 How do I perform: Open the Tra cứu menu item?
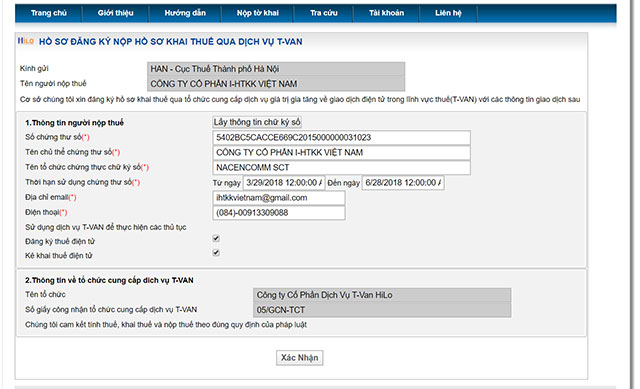(x=324, y=13)
